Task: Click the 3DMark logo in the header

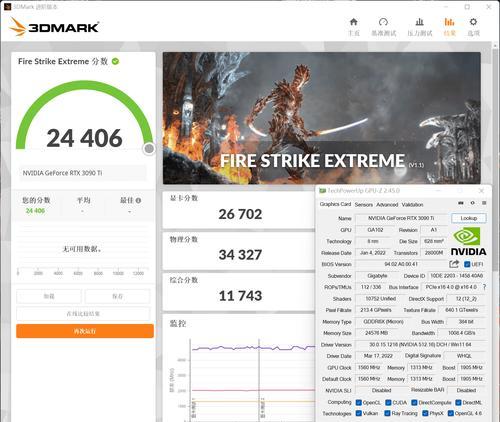Action: coord(54,27)
